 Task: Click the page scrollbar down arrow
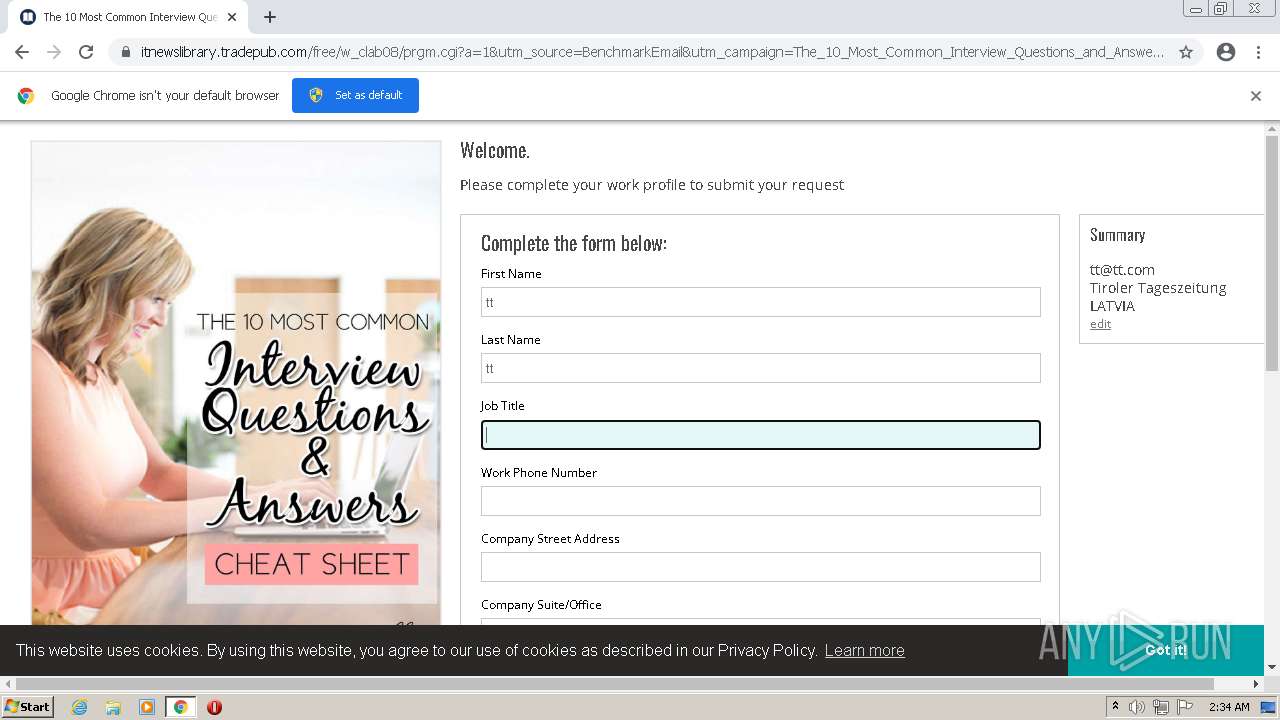[x=1272, y=668]
